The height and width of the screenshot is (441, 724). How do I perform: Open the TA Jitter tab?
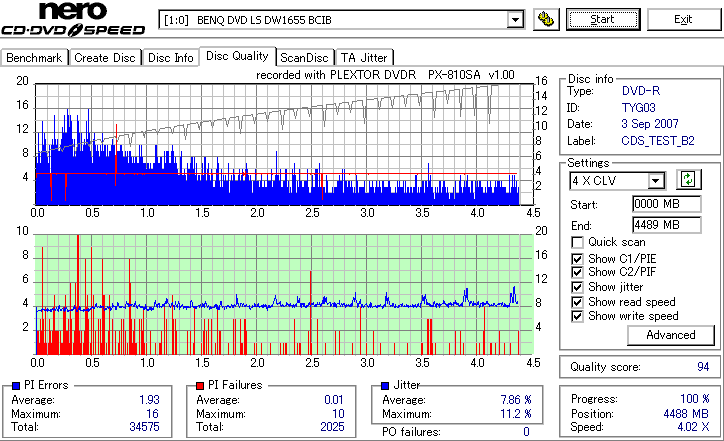click(364, 58)
